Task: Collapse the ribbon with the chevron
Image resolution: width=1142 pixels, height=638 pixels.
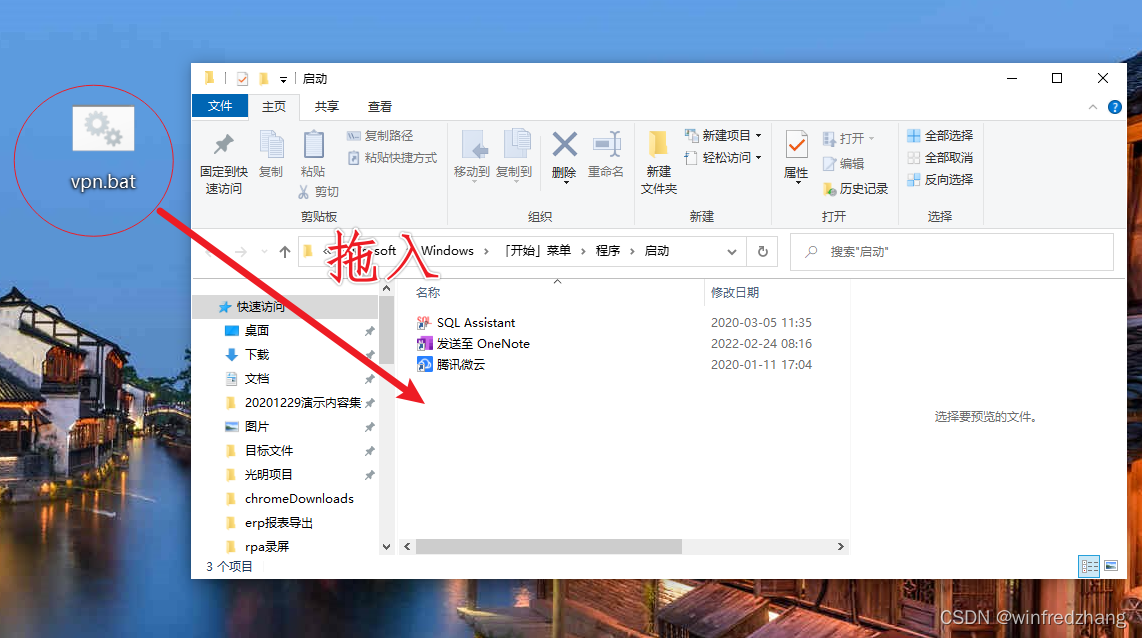Action: [1092, 107]
